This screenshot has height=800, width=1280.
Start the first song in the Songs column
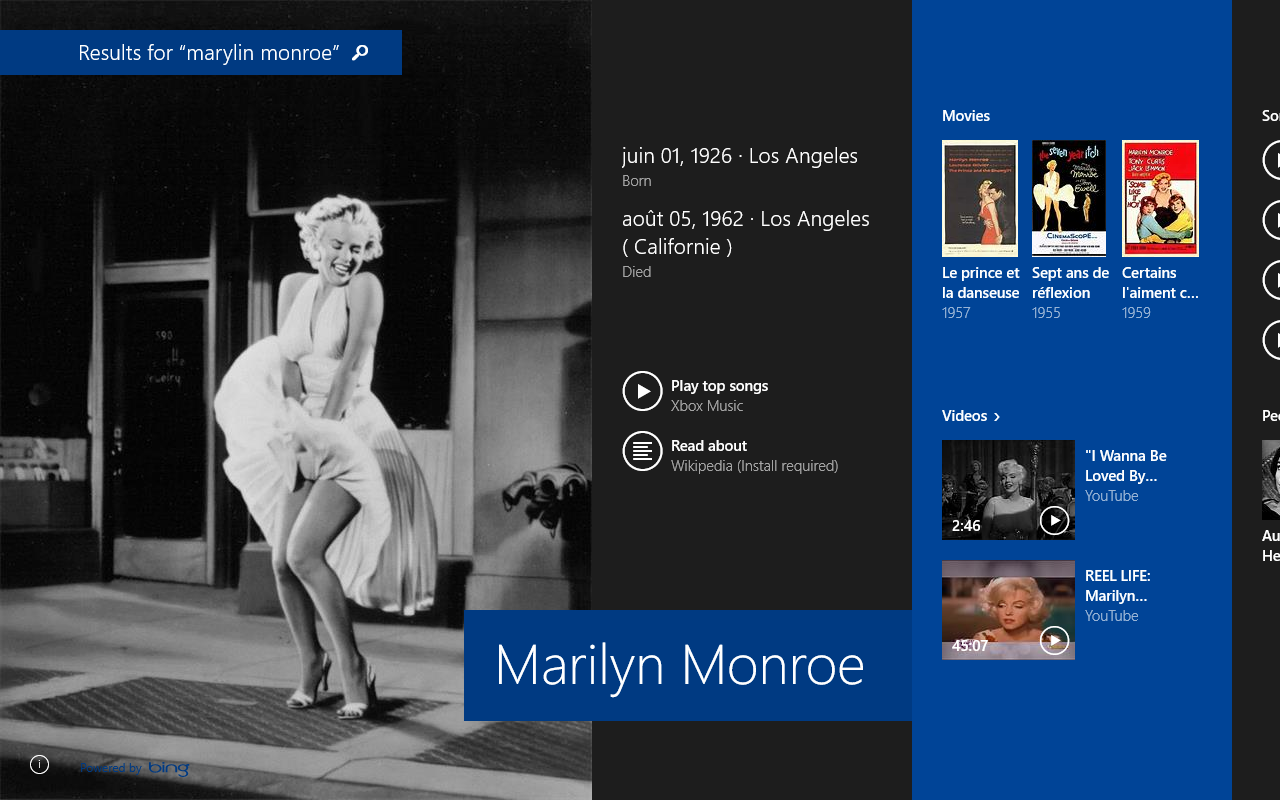tap(1272, 160)
